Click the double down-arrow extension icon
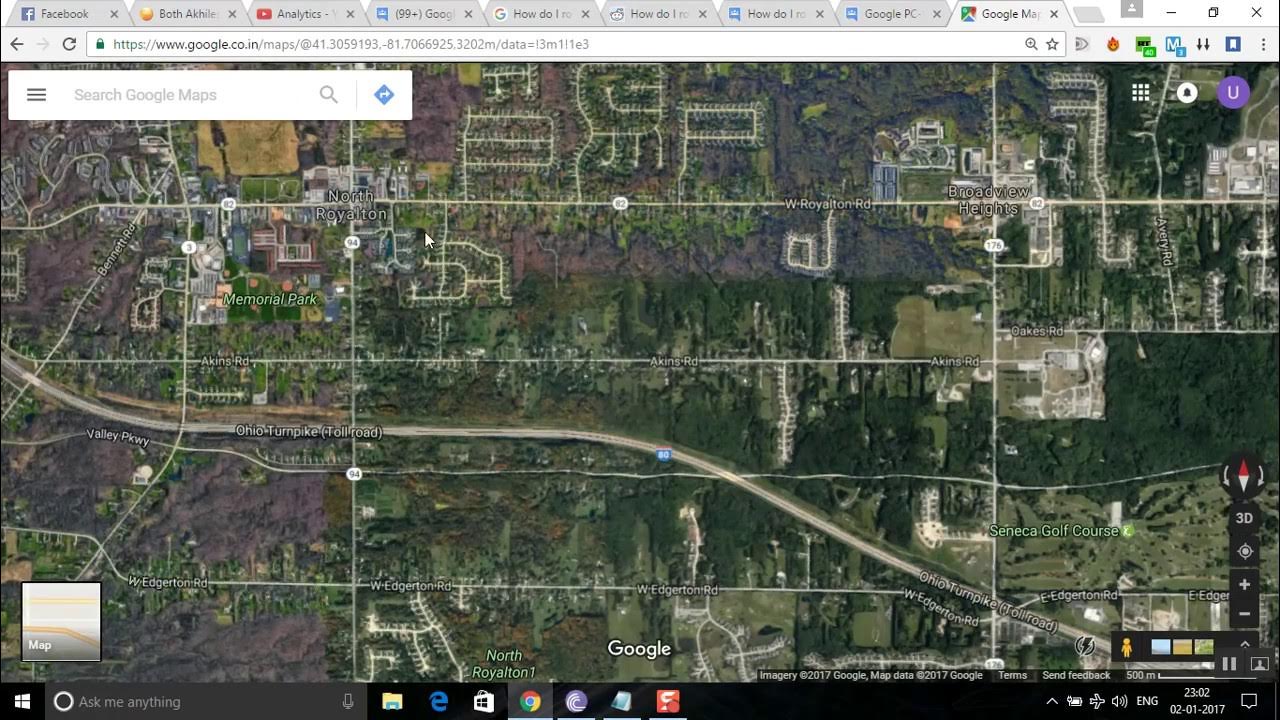Viewport: 1280px width, 720px height. (x=1204, y=44)
